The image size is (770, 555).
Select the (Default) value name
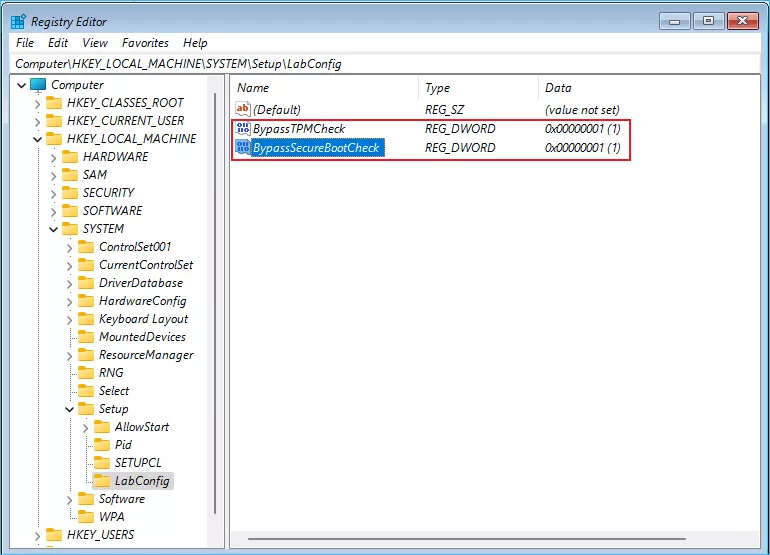(277, 110)
